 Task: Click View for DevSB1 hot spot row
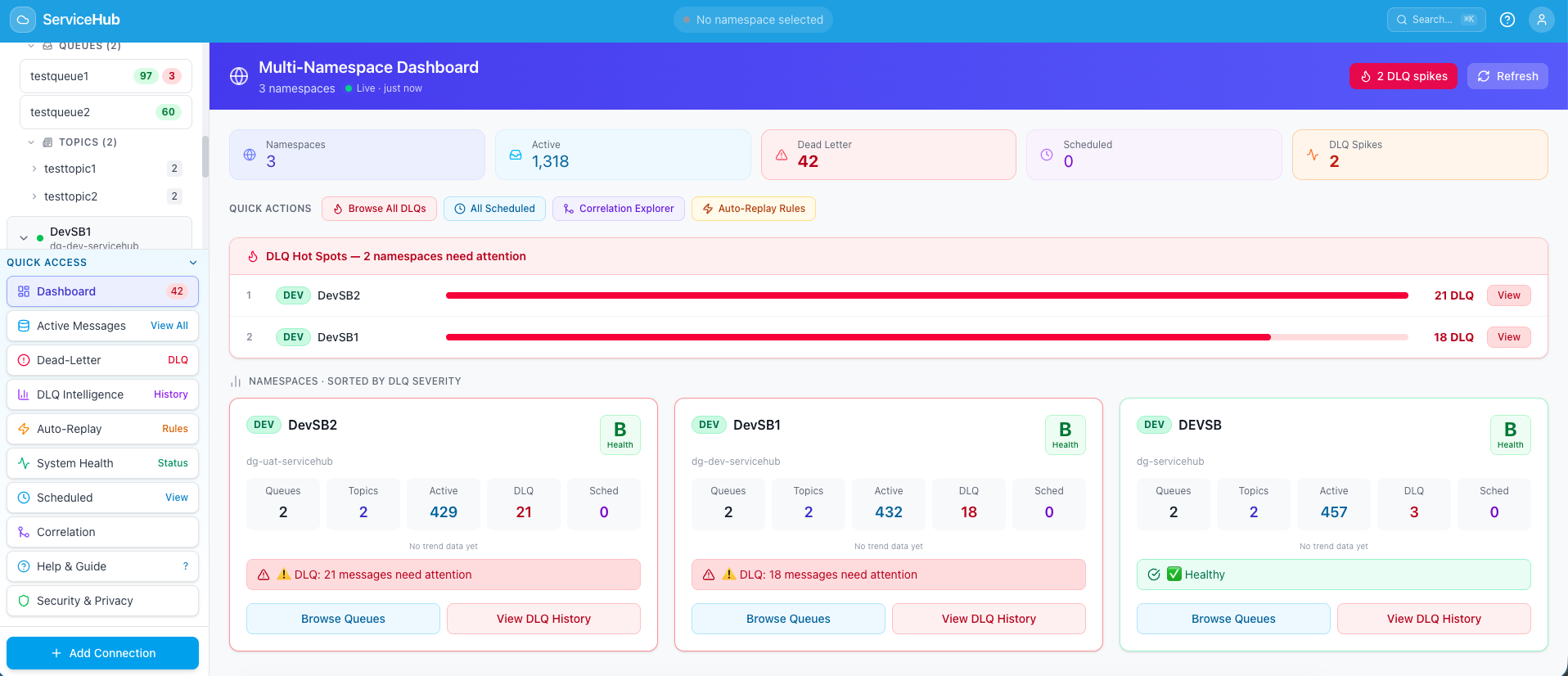[x=1509, y=337]
